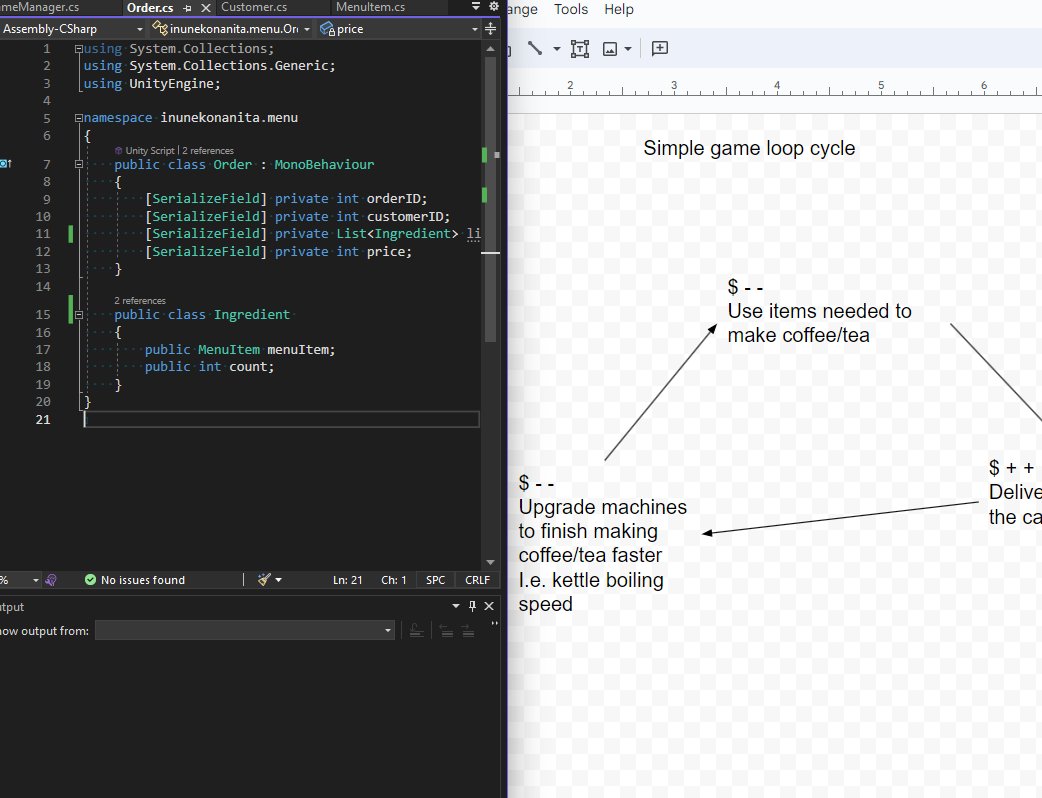Click the Insert image icon in drawing toolbar
Viewport: 1042px width, 798px height.
pos(609,49)
